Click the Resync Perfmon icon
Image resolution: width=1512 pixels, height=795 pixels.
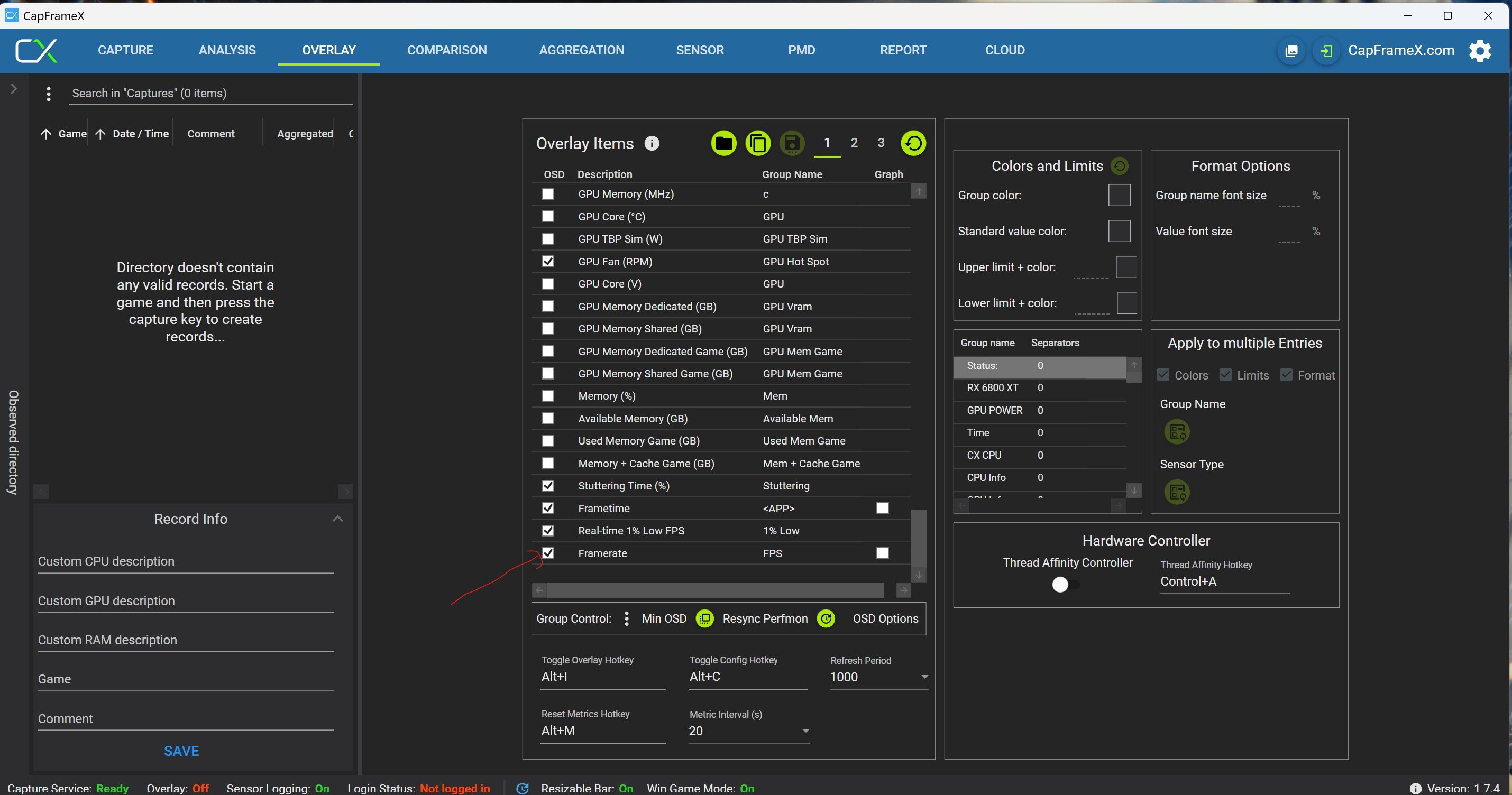(826, 618)
